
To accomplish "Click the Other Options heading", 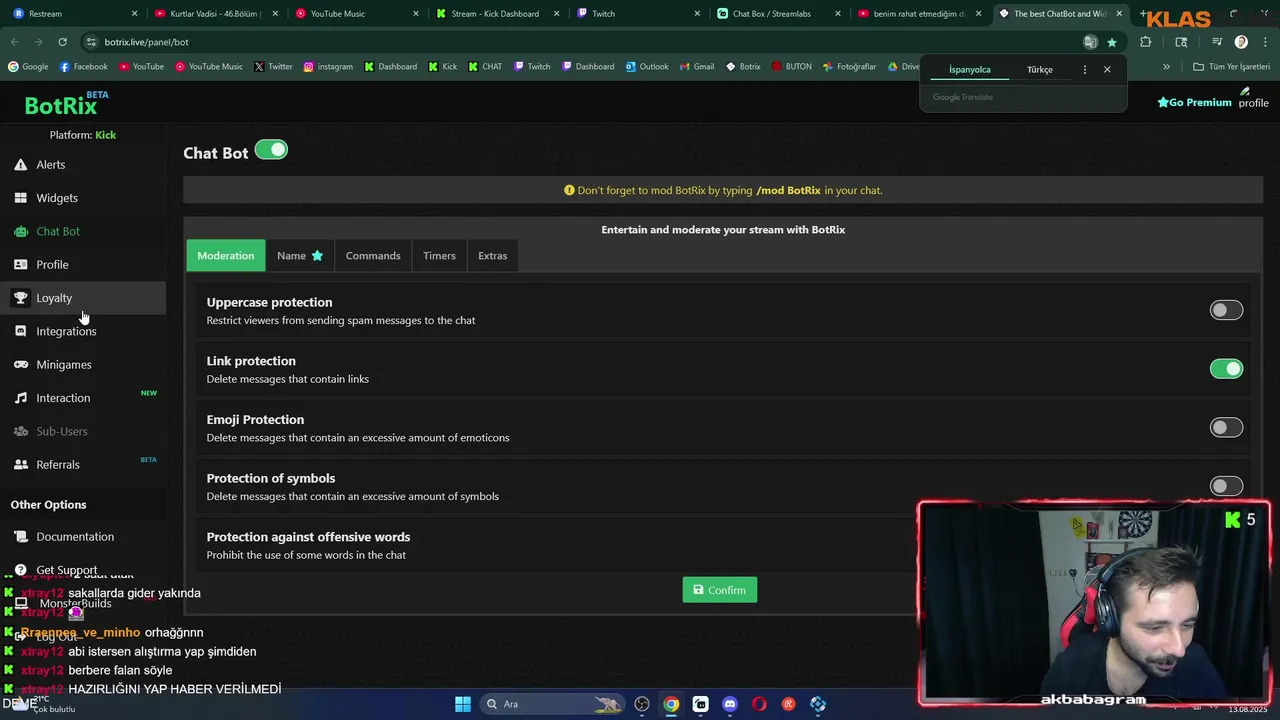I will point(48,505).
